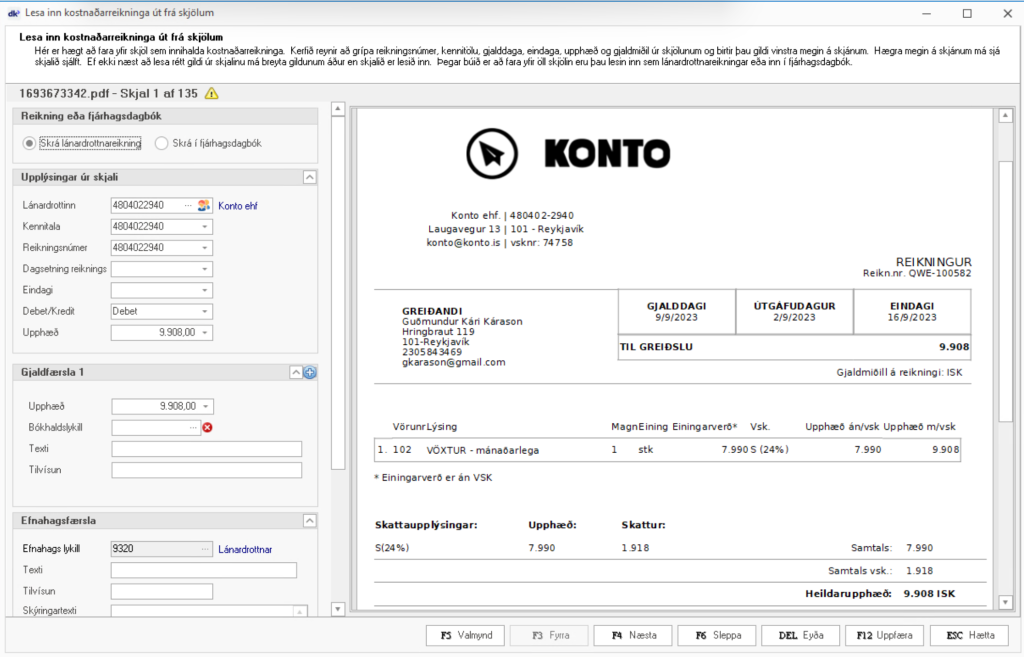Screen dimensions: 1024x657
Task: Click the DEL Eyða button
Action: pyautogui.click(x=800, y=635)
